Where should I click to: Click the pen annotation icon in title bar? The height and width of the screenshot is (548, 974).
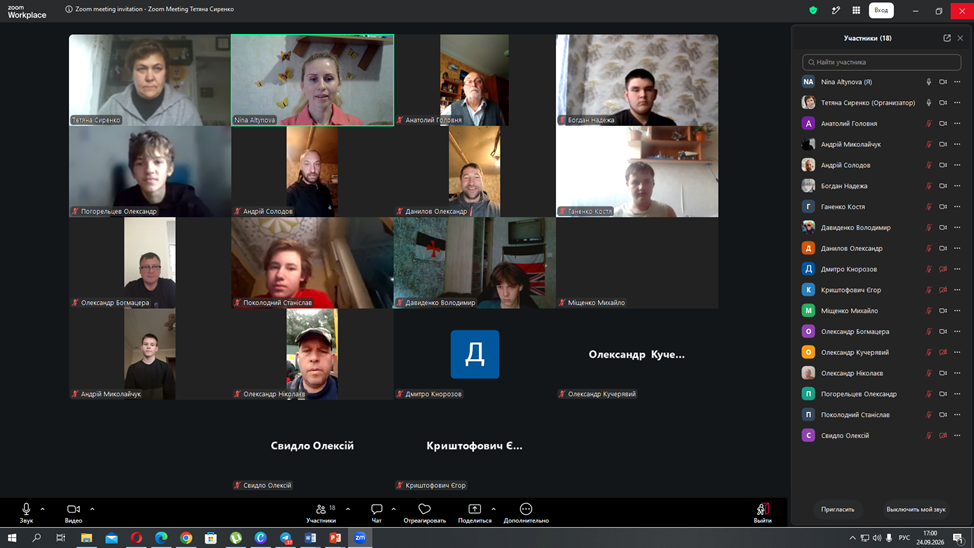click(835, 10)
